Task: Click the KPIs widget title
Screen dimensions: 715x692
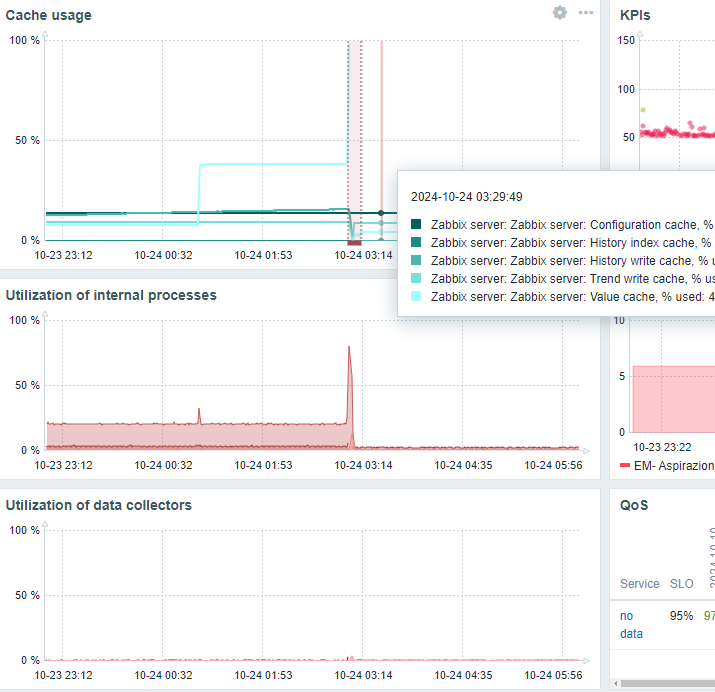Action: pyautogui.click(x=635, y=15)
